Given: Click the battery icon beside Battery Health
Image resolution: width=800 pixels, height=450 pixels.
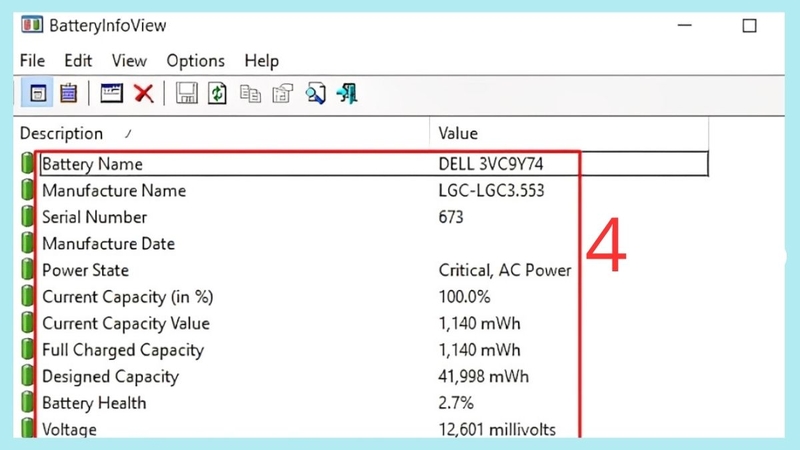Looking at the screenshot, I should click(x=27, y=402).
